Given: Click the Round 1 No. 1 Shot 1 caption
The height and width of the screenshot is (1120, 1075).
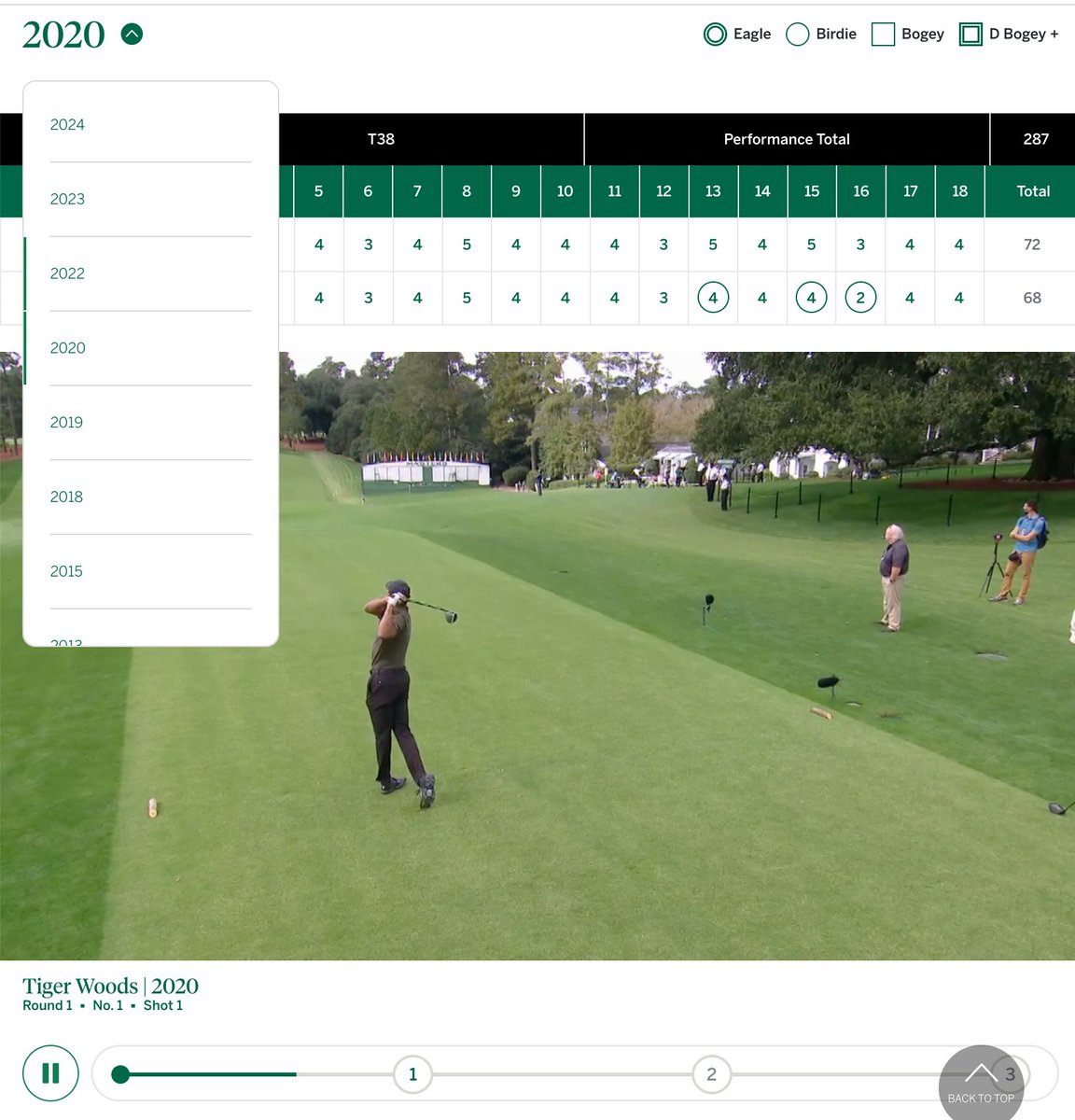Looking at the screenshot, I should [103, 1006].
